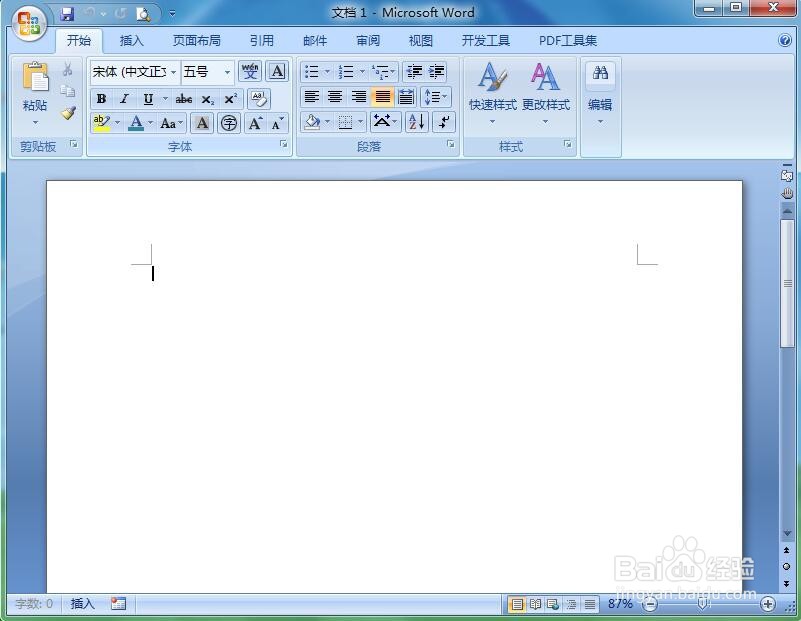Click the Paste clipboard icon

35,78
